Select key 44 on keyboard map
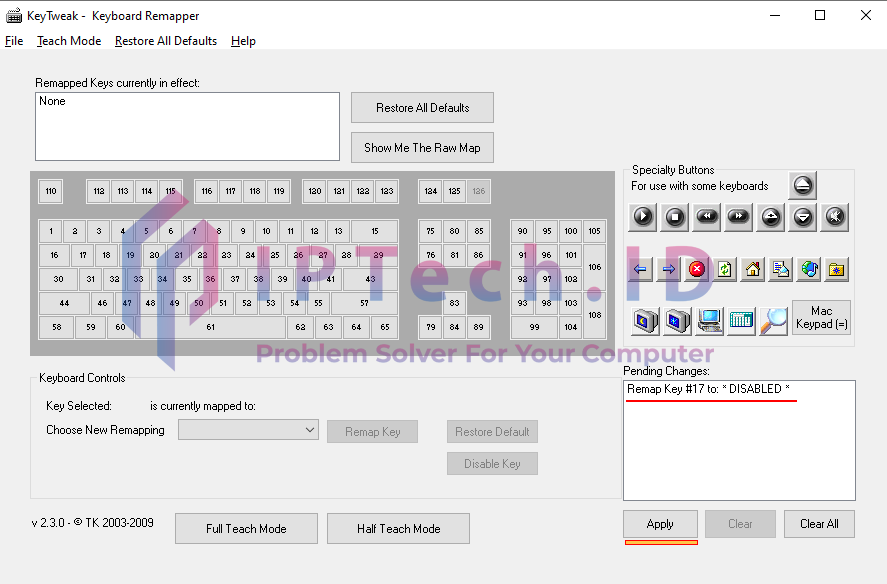887x584 pixels. [x=64, y=303]
